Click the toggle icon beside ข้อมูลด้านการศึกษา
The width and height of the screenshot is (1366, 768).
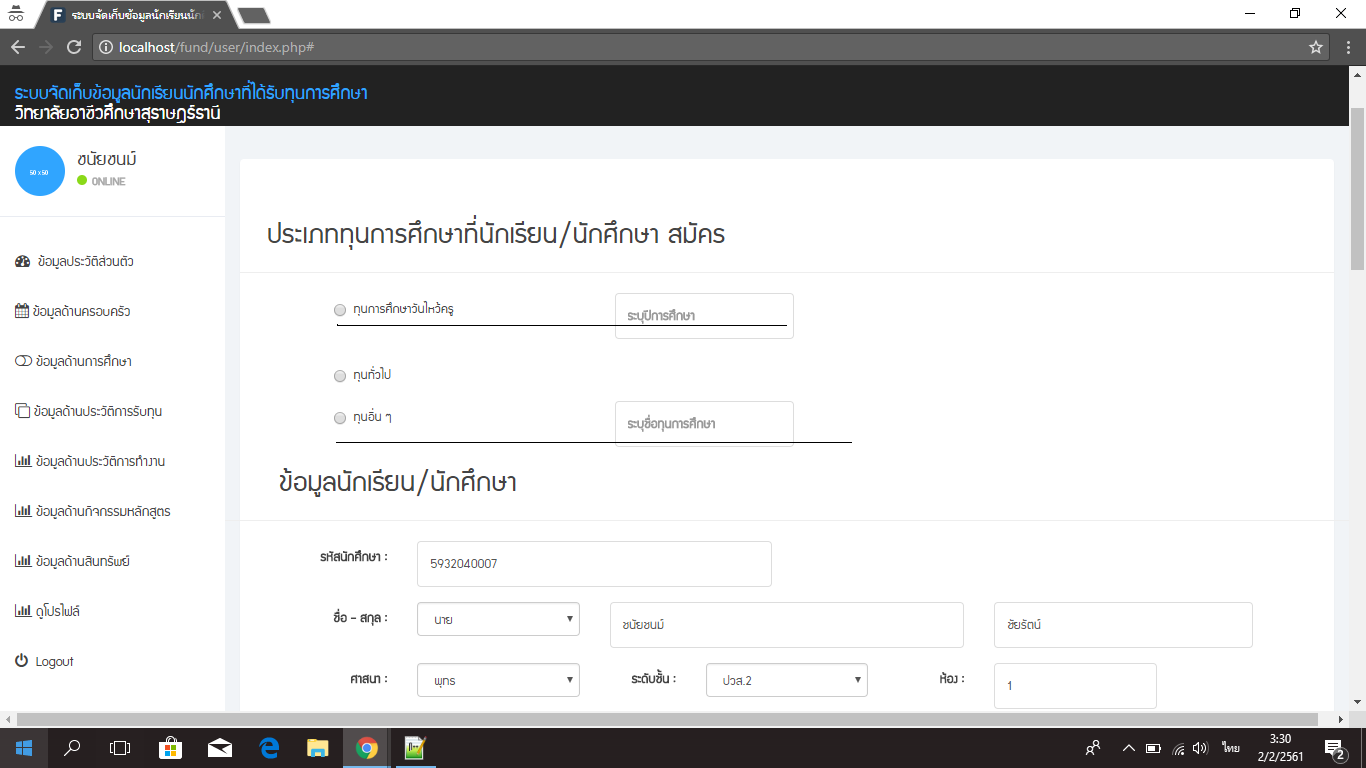pos(23,361)
